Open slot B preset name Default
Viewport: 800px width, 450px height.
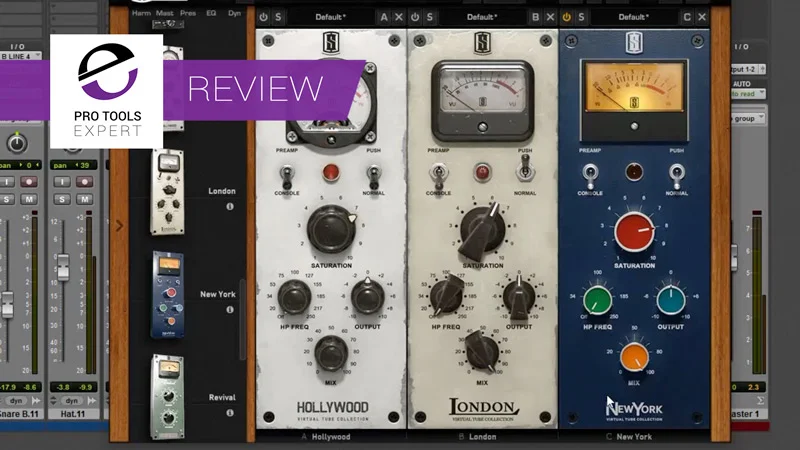point(482,17)
